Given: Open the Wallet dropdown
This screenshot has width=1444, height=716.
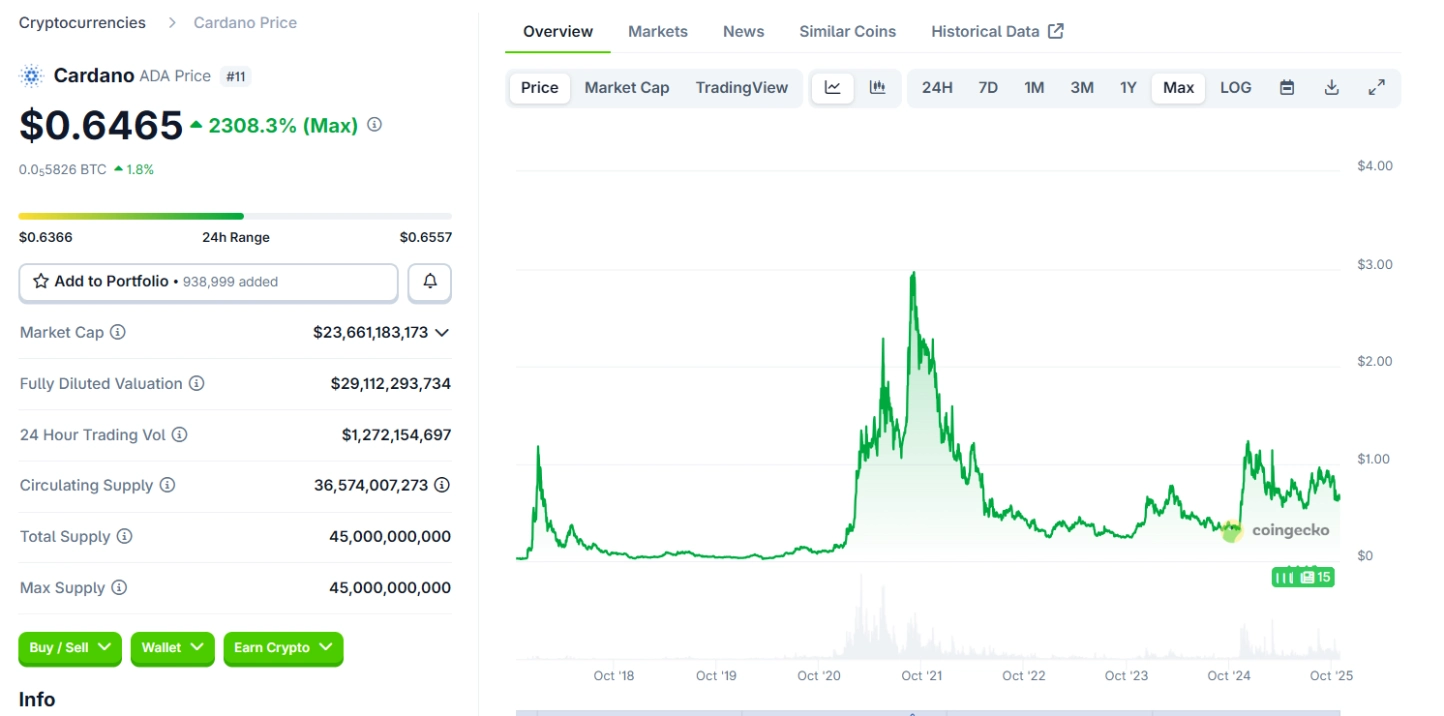Looking at the screenshot, I should pyautogui.click(x=172, y=648).
